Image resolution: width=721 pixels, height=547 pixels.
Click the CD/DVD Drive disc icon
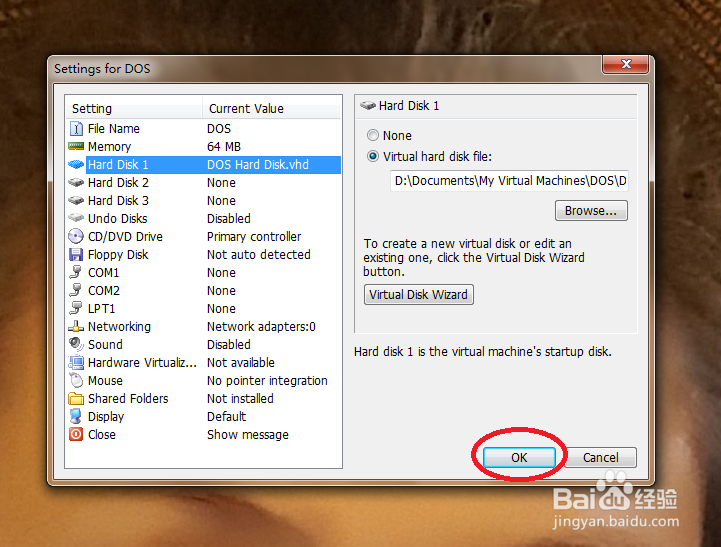[x=76, y=236]
